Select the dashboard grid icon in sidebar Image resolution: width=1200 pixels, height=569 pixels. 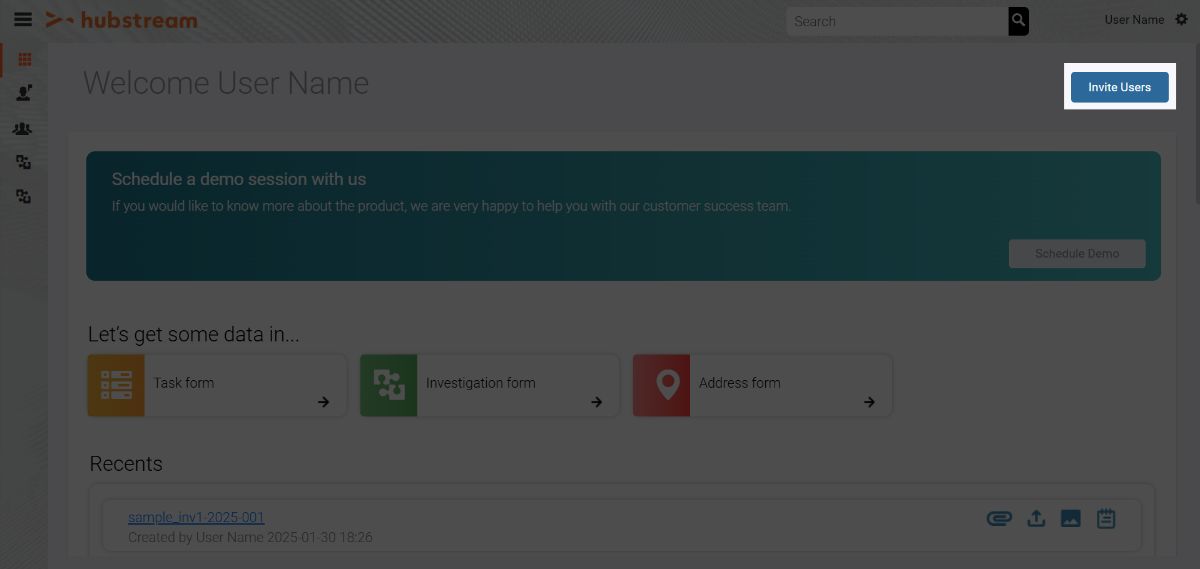pos(24,60)
